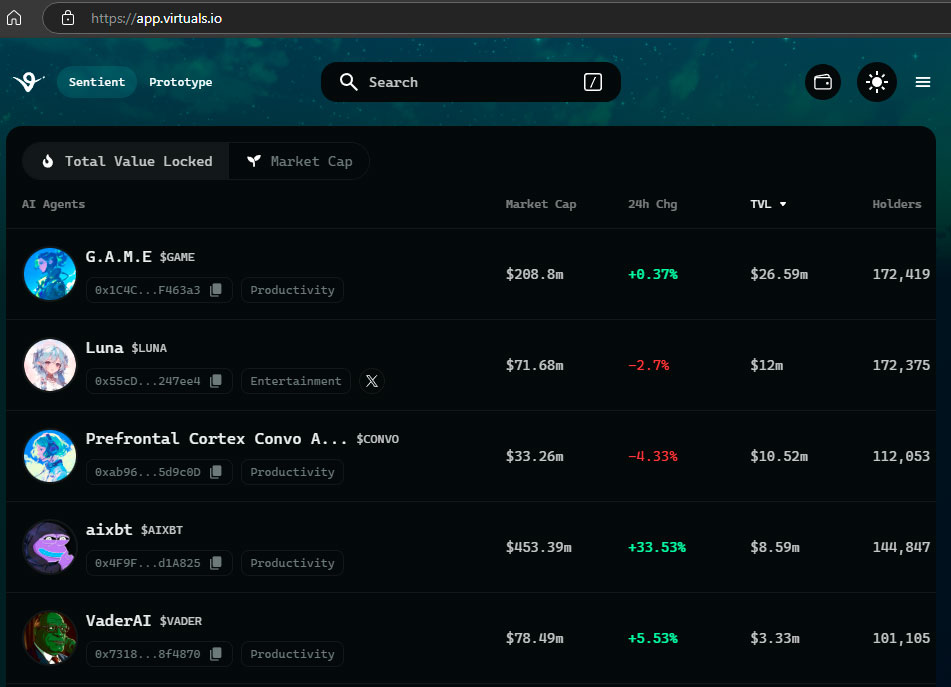
Task: Focus the Search input field
Action: (471, 82)
